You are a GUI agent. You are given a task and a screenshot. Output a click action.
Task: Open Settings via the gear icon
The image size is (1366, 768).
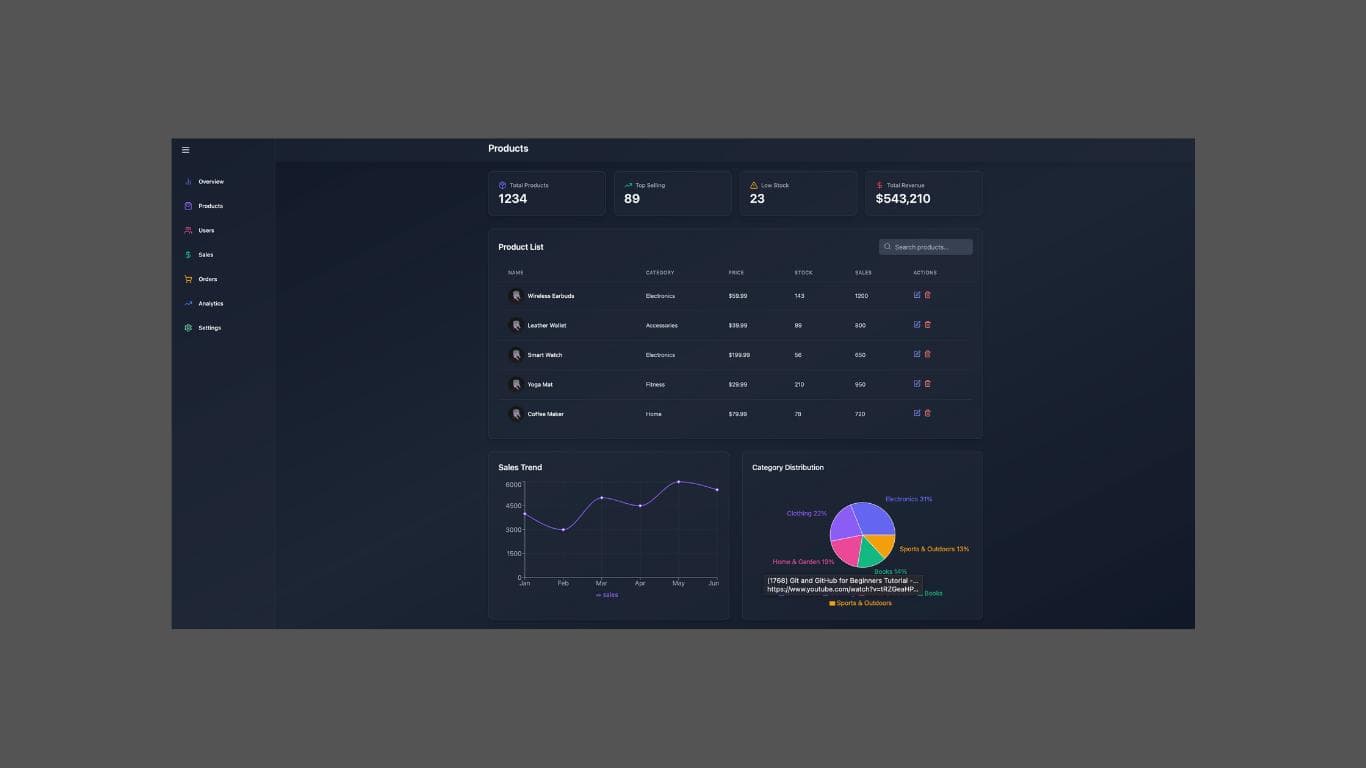point(188,328)
